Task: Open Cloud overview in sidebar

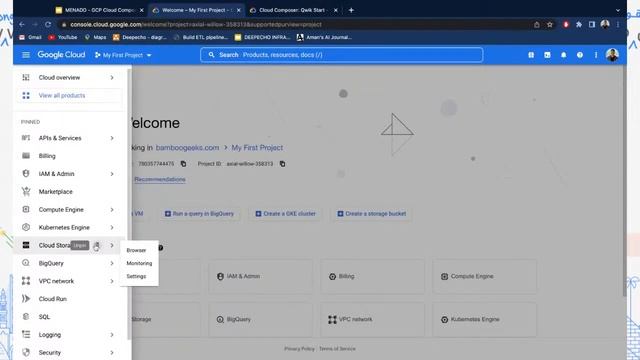Action: [x=59, y=78]
